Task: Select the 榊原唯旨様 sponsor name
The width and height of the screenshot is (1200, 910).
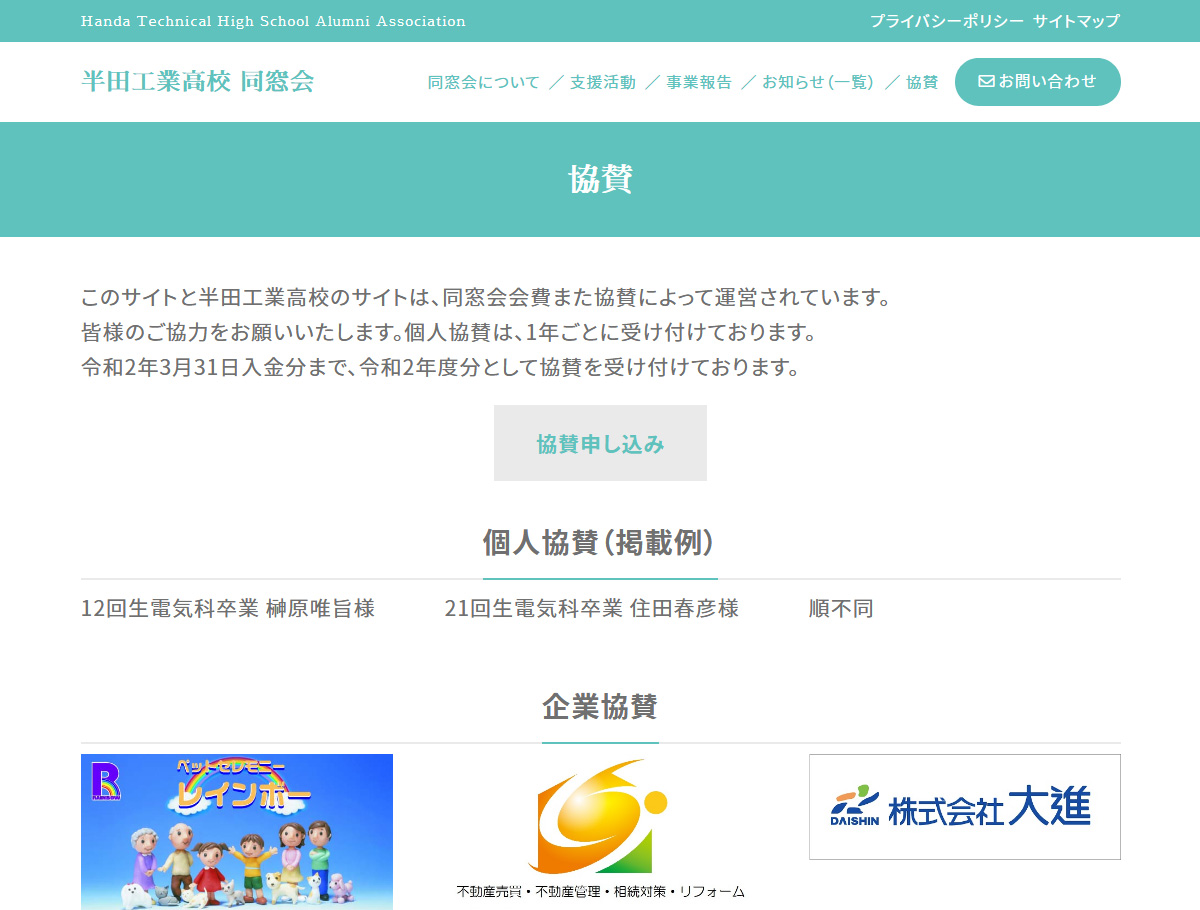Action: coord(320,608)
